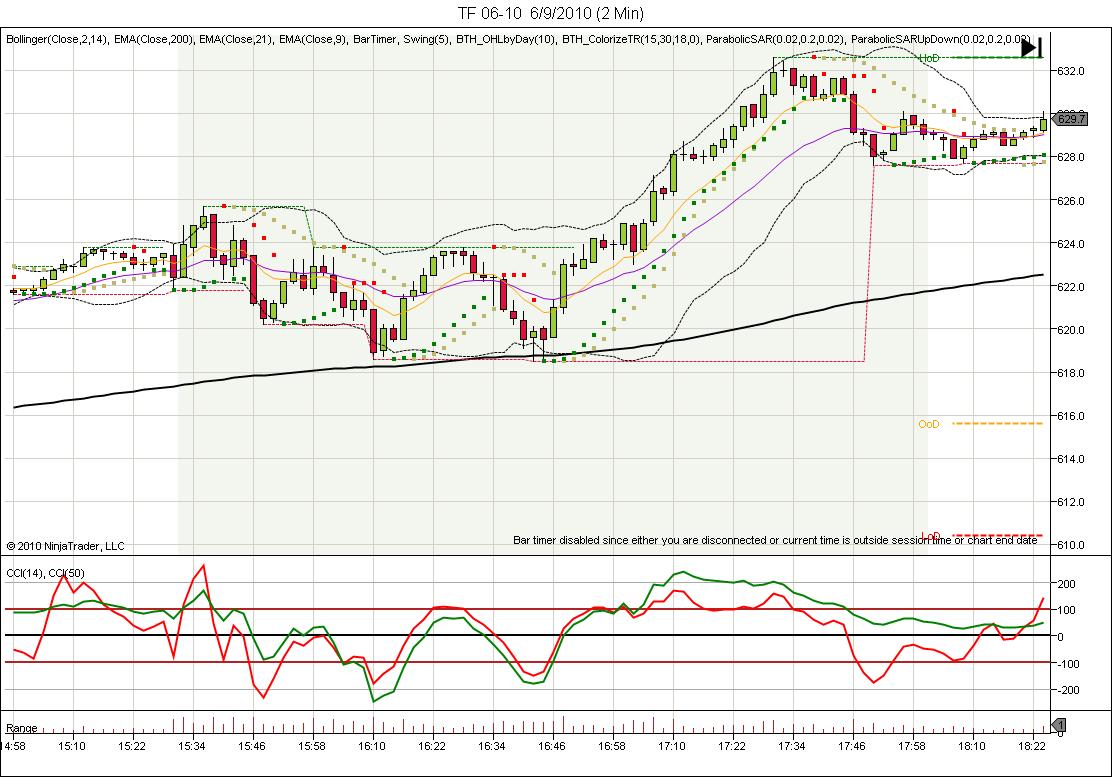Click the 610.0 price axis label
This screenshot has height=777, width=1112.
(1071, 545)
